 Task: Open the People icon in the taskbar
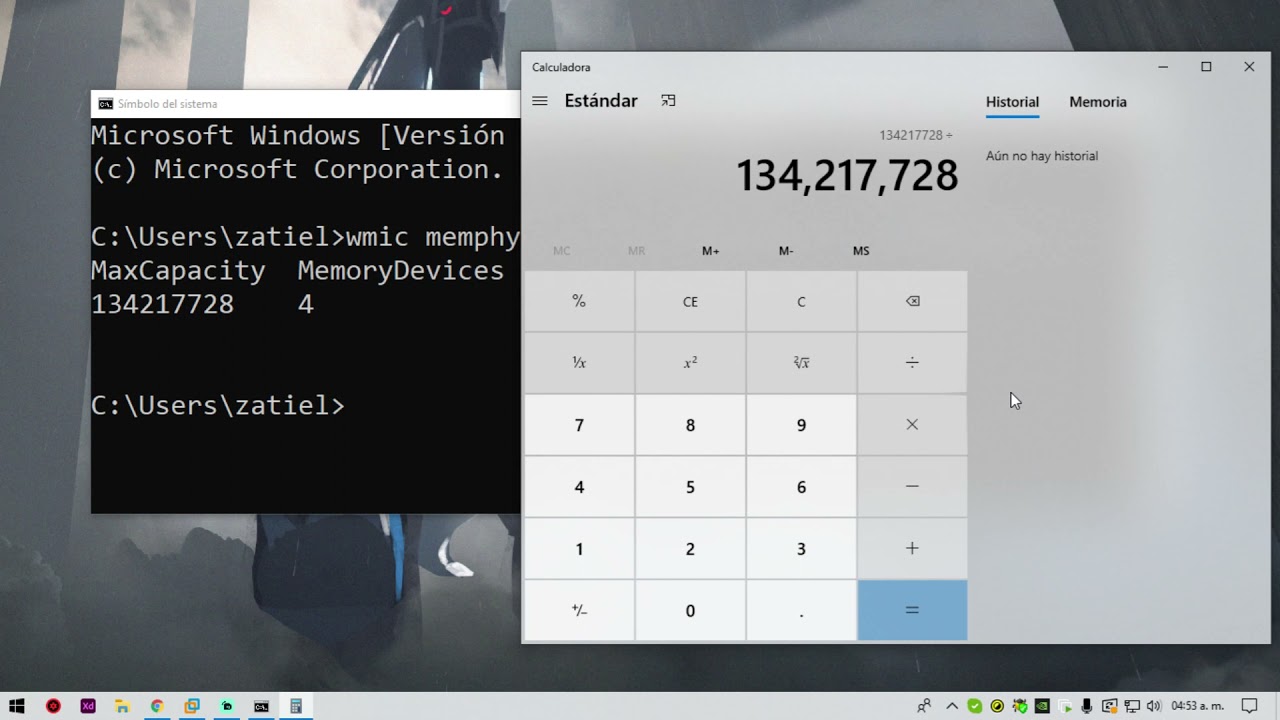[x=924, y=706]
